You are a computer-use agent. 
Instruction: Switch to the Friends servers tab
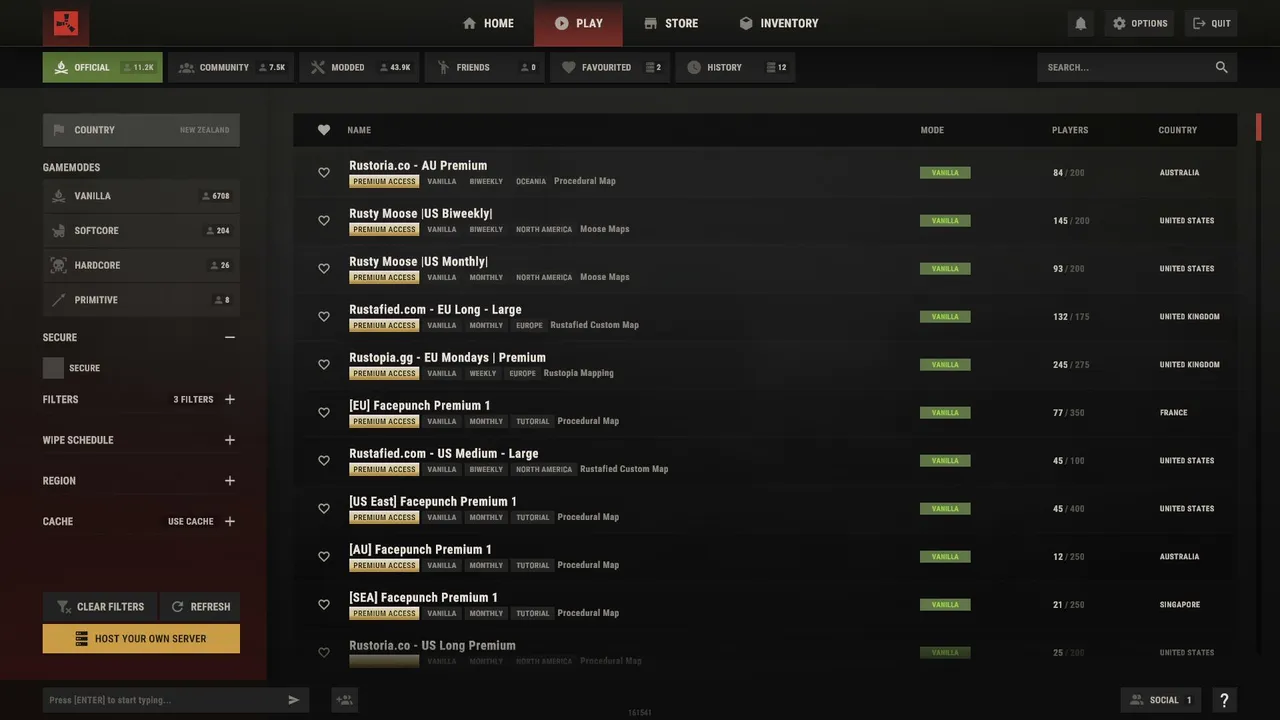(485, 67)
